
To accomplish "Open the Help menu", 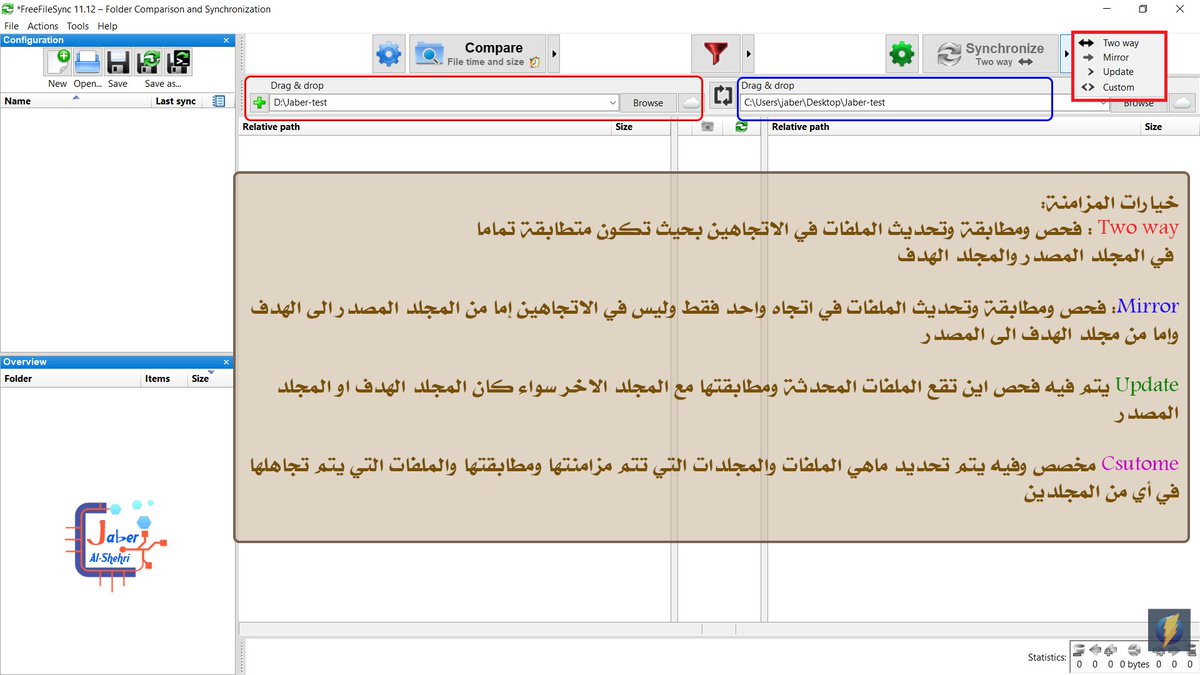I will pos(107,26).
